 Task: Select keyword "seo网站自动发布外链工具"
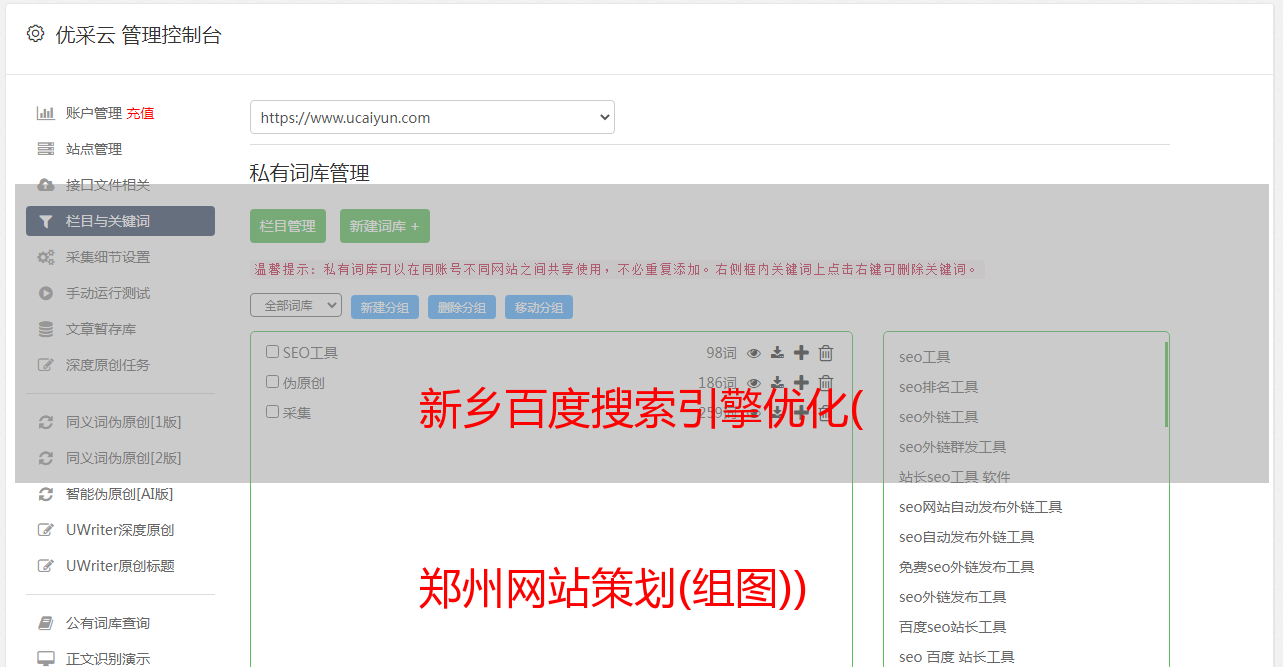(981, 507)
